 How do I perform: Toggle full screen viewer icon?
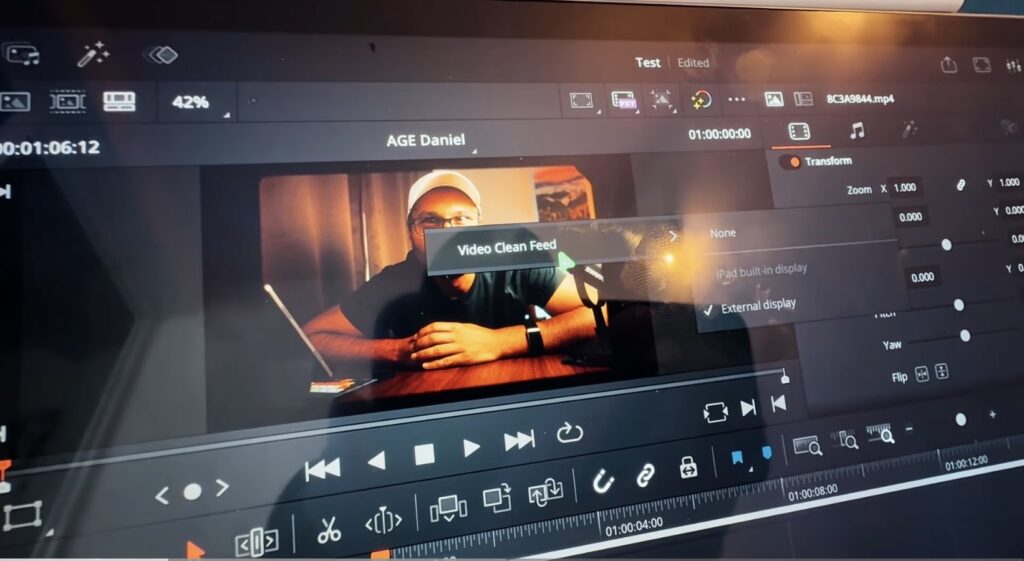pyautogui.click(x=982, y=64)
